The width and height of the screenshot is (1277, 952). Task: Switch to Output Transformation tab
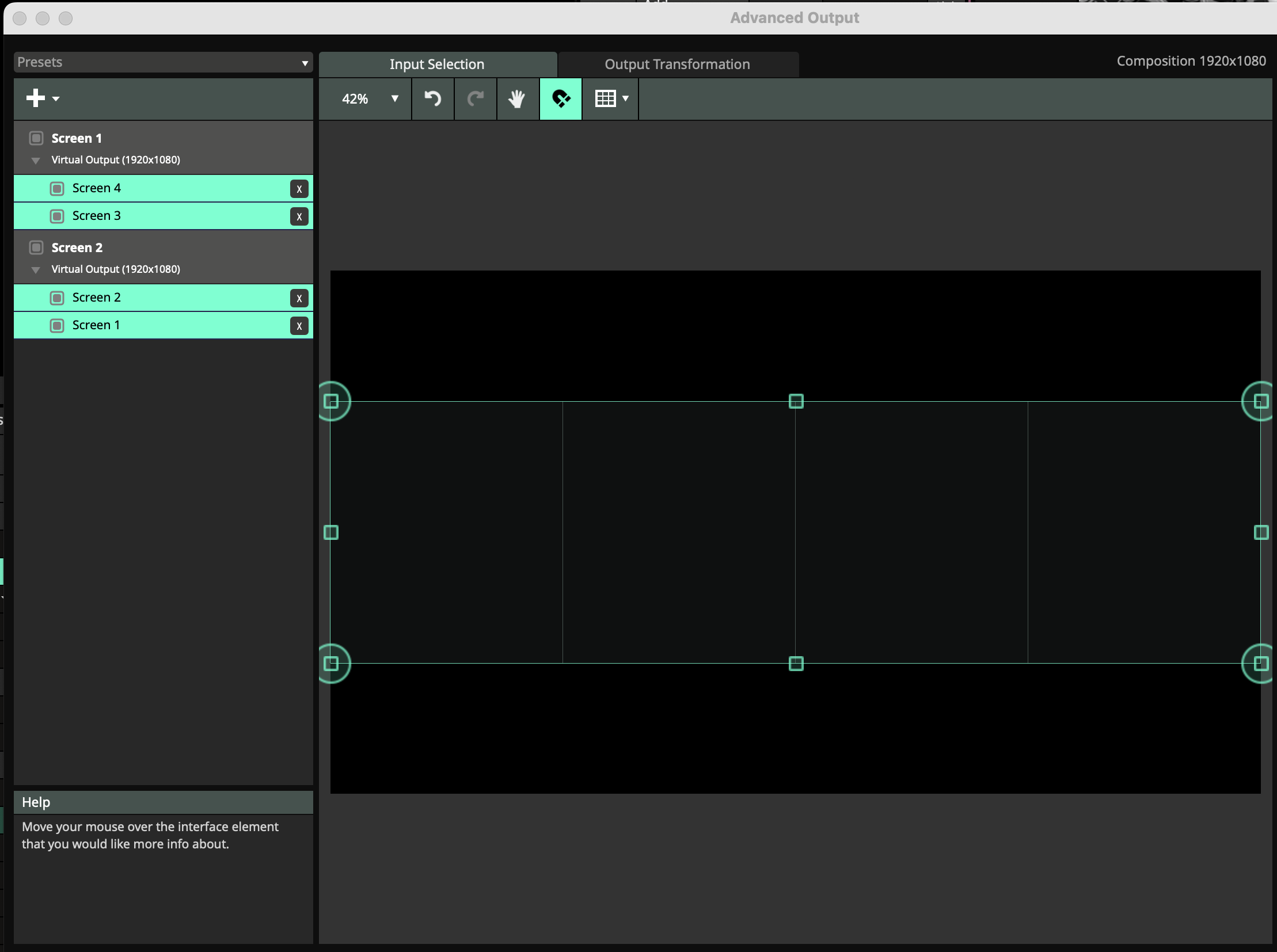[677, 64]
